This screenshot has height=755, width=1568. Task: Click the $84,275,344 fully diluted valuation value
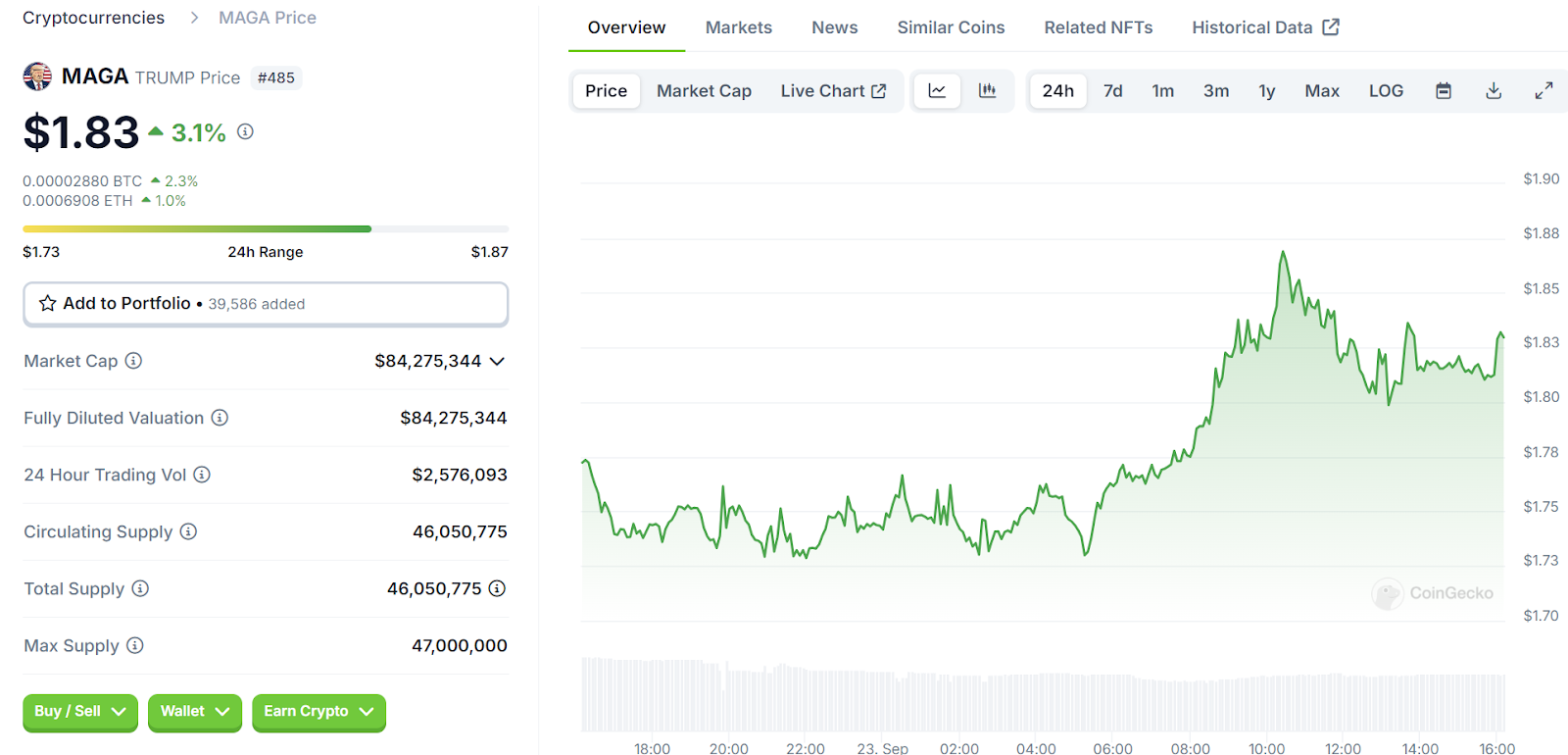click(454, 418)
